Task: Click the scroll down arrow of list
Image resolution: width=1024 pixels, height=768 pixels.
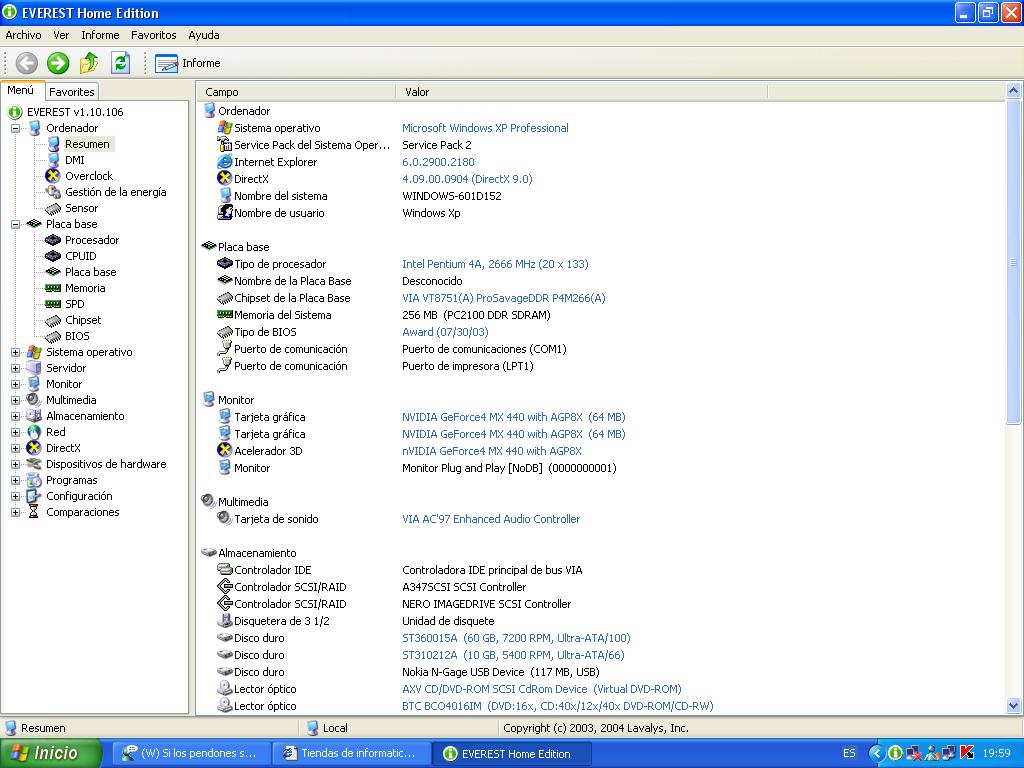Action: [x=1014, y=706]
